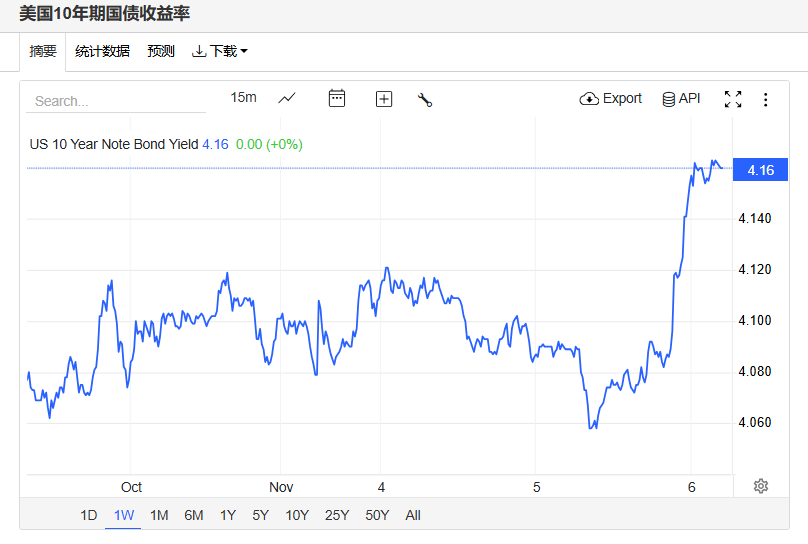Click the 6 x-axis date label
The width and height of the screenshot is (808, 544).
692,487
